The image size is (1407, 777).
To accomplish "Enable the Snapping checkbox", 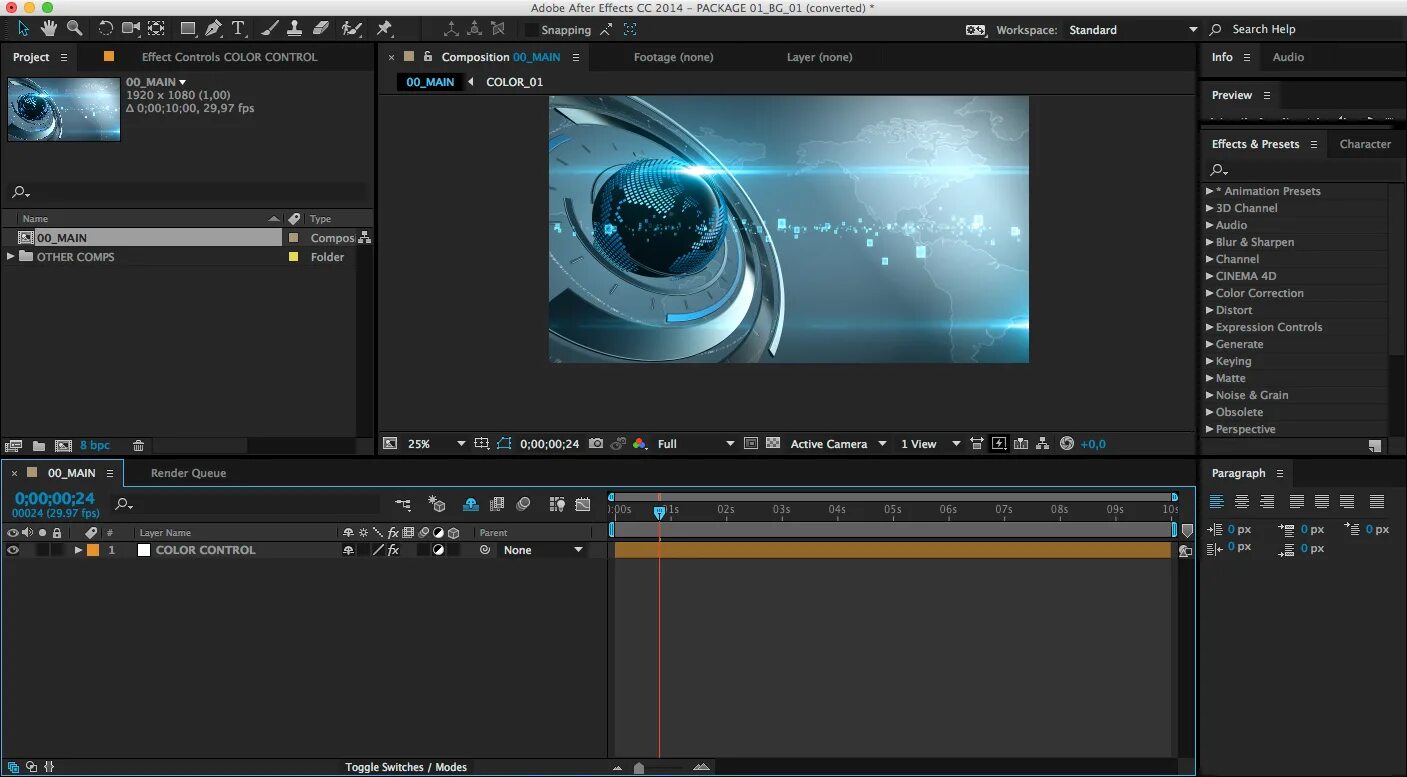I will coord(531,30).
